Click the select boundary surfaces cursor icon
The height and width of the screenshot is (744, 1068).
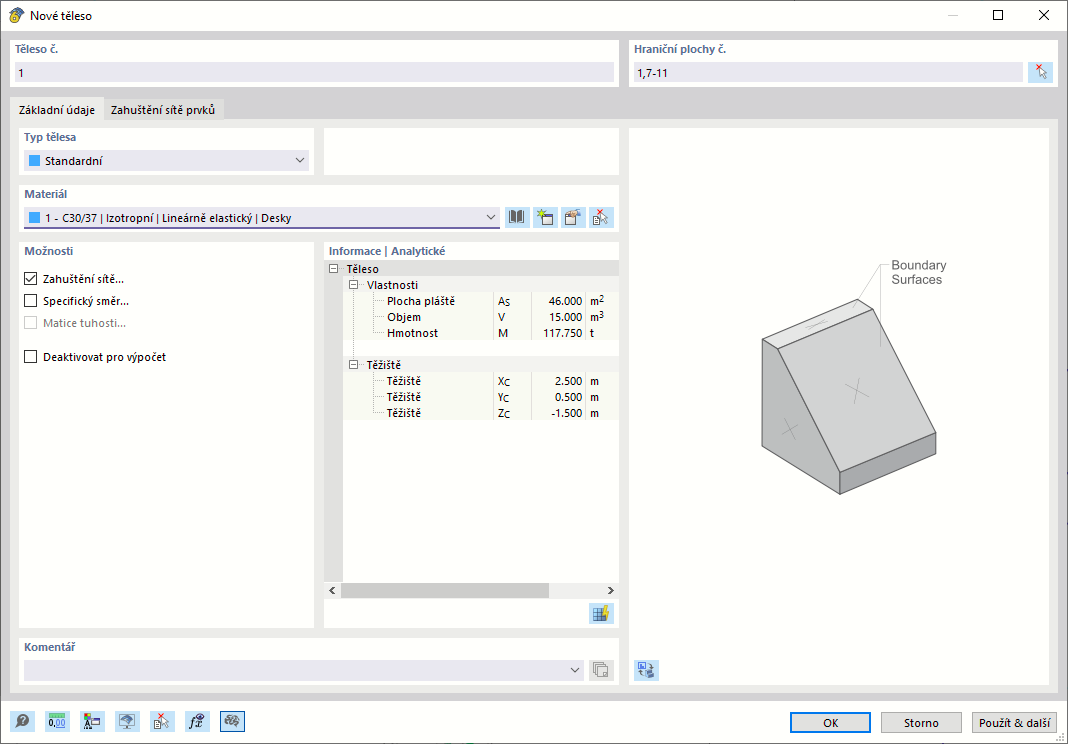click(x=1040, y=72)
